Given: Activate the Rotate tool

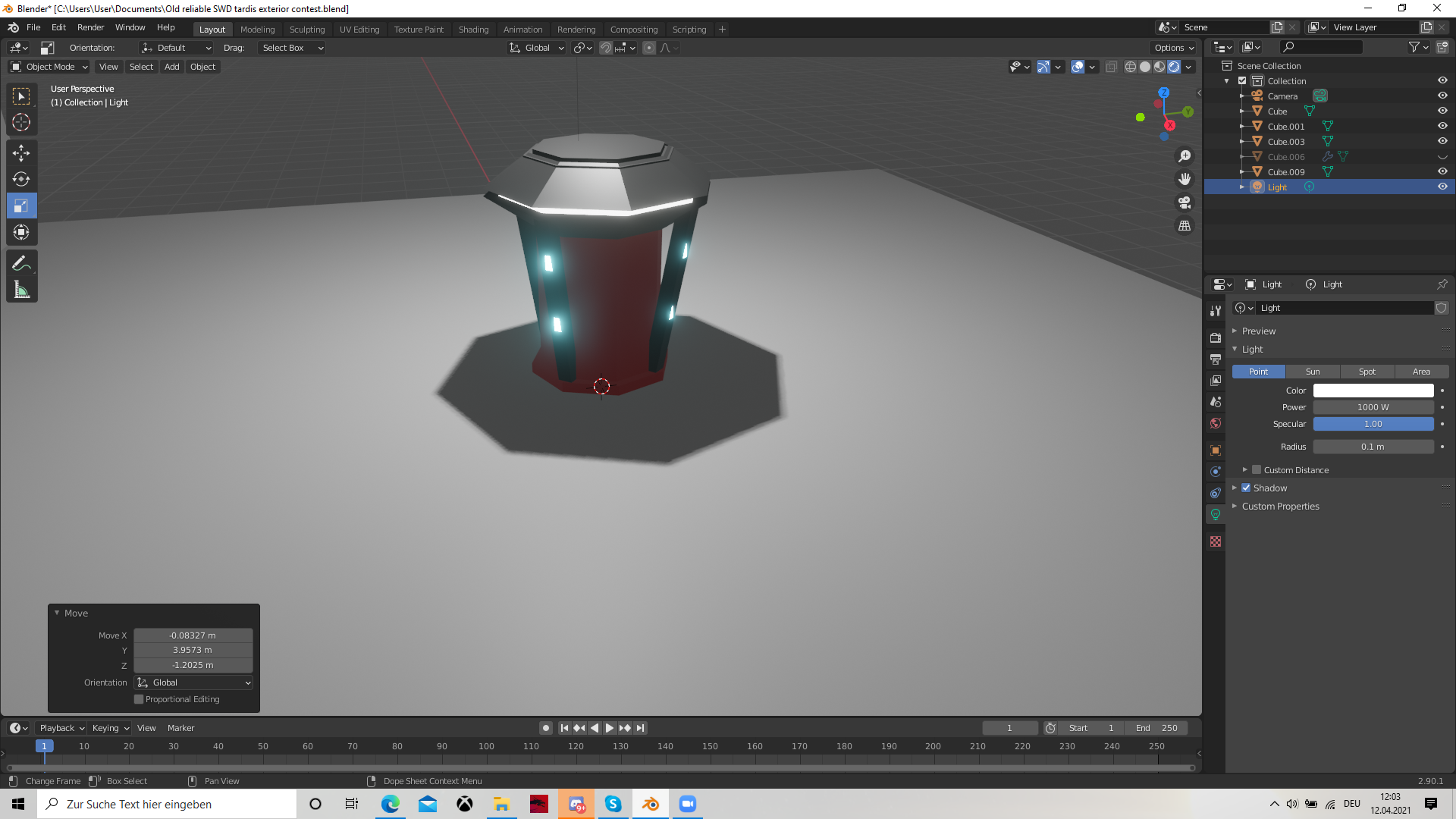Looking at the screenshot, I should coord(21,180).
